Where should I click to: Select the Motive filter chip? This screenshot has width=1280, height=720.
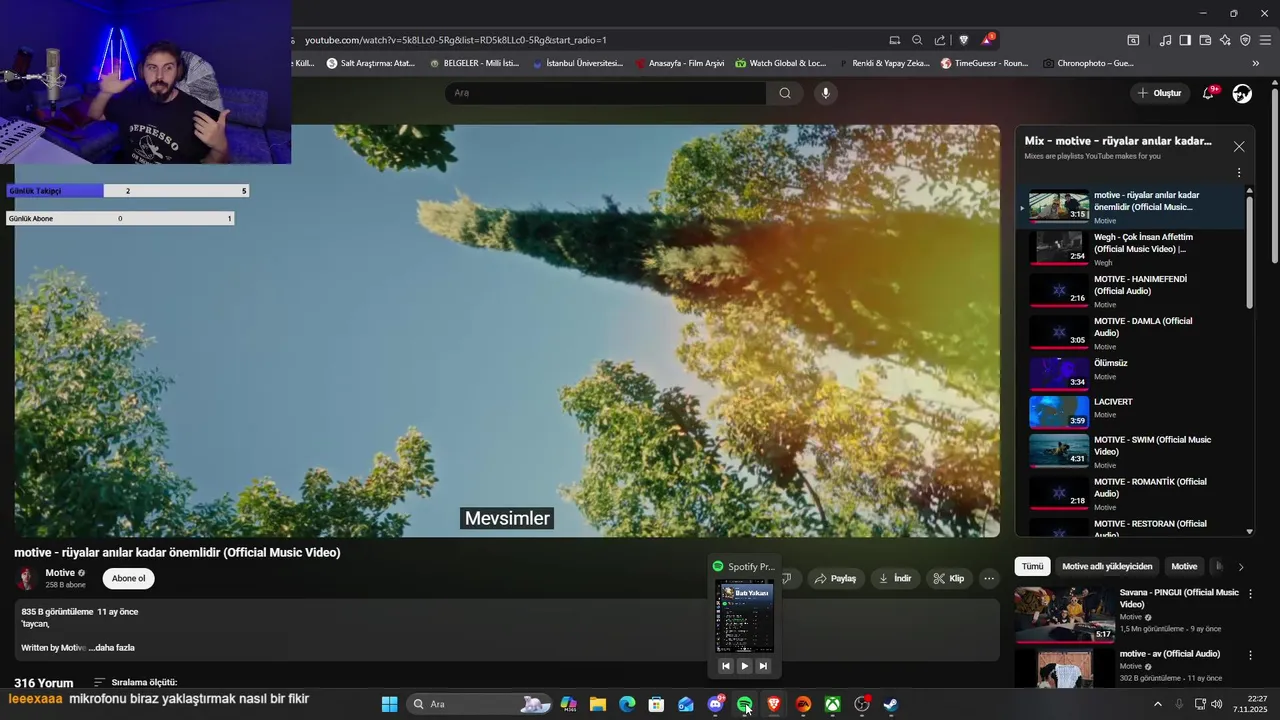click(1184, 566)
